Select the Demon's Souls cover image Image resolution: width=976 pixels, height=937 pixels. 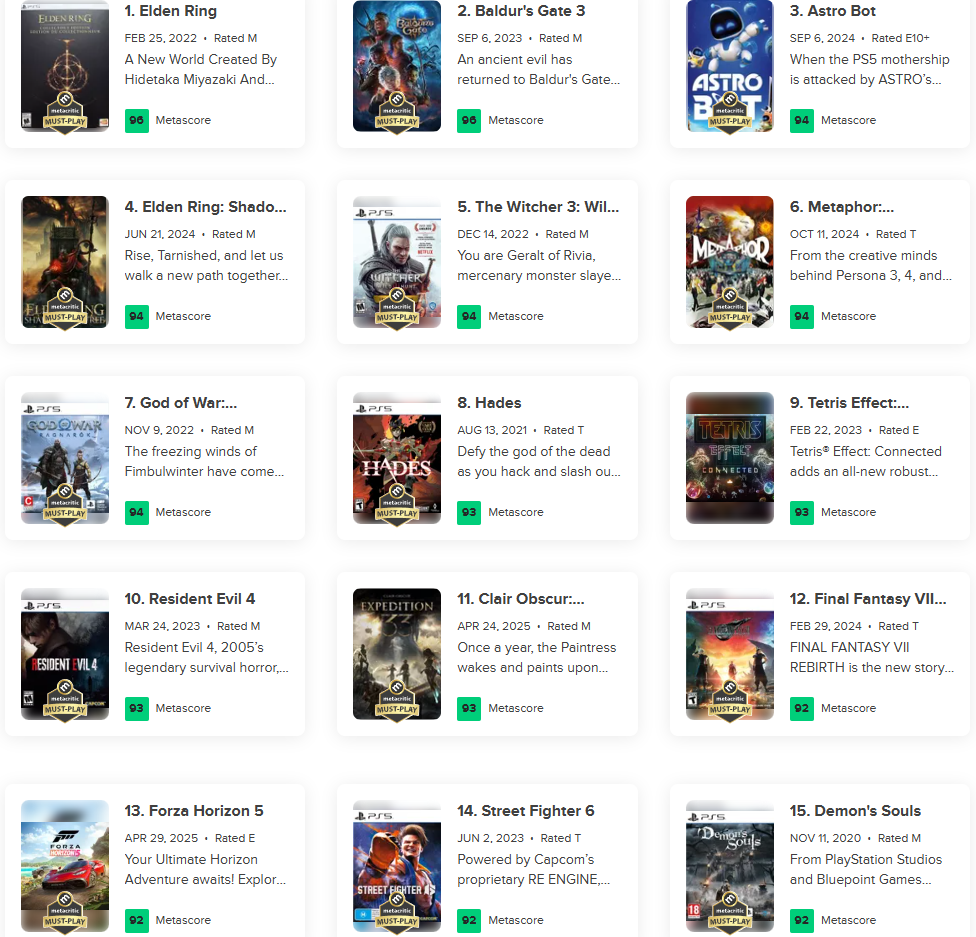(730, 865)
